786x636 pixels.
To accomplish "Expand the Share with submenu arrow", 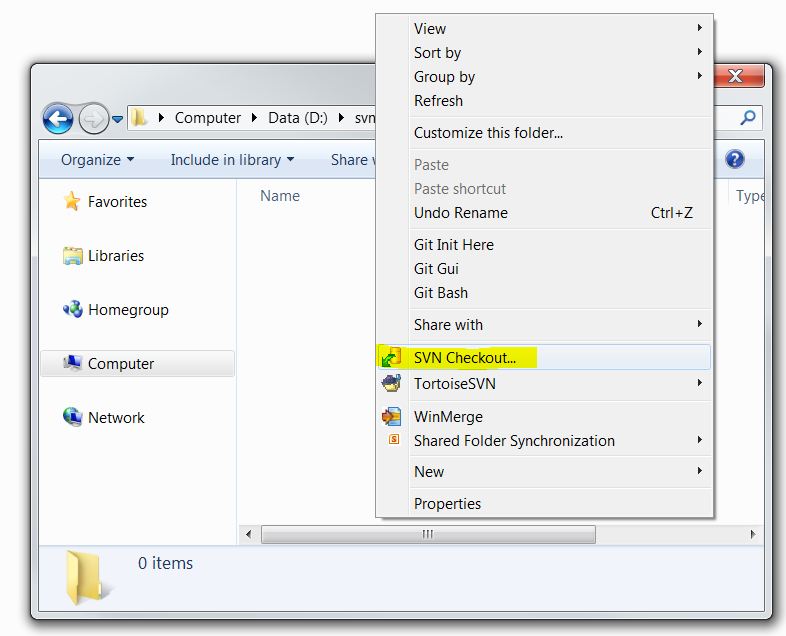I will (x=700, y=324).
